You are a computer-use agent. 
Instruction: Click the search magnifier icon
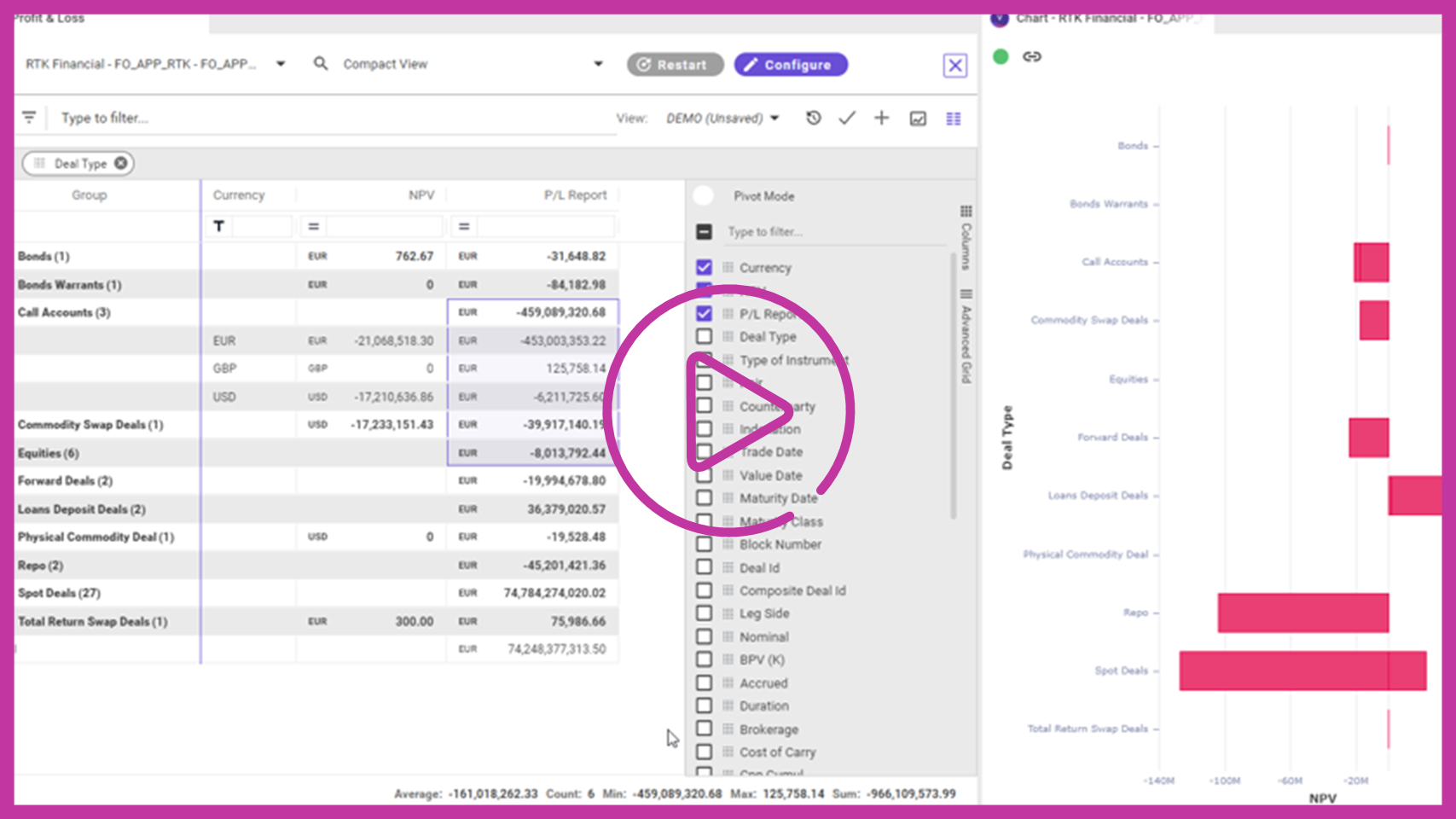click(x=321, y=64)
